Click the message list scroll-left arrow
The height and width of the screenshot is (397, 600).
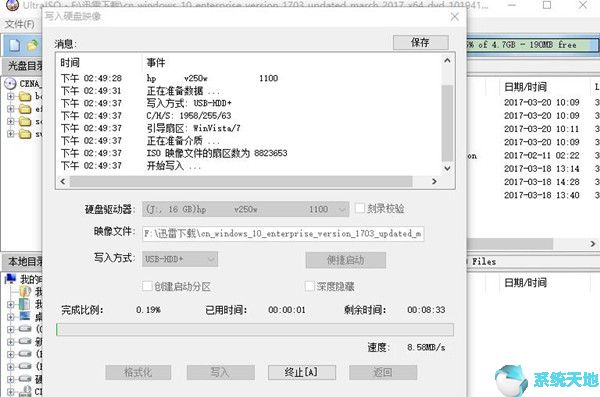[63, 181]
